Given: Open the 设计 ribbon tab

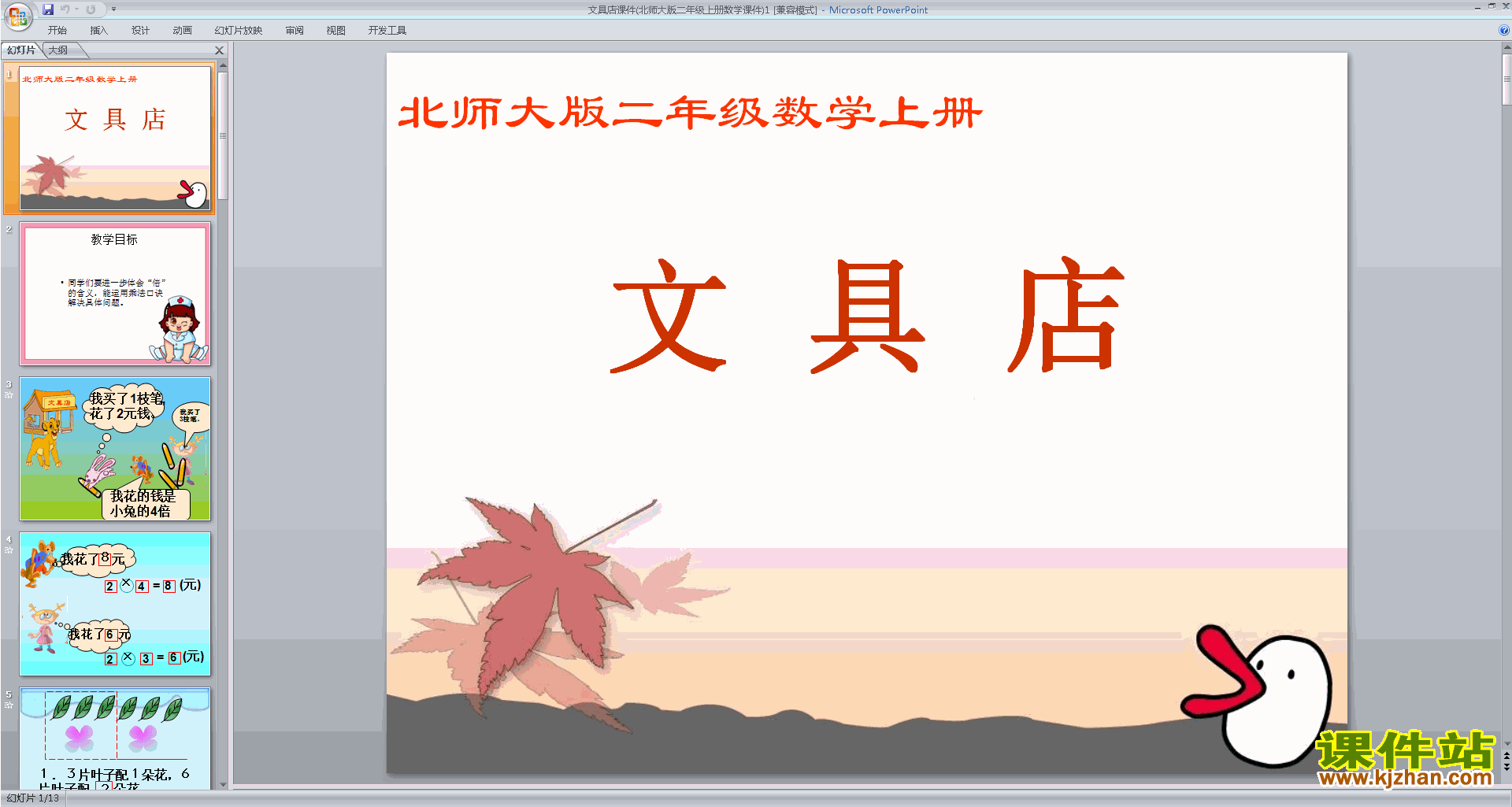Looking at the screenshot, I should click(x=141, y=31).
